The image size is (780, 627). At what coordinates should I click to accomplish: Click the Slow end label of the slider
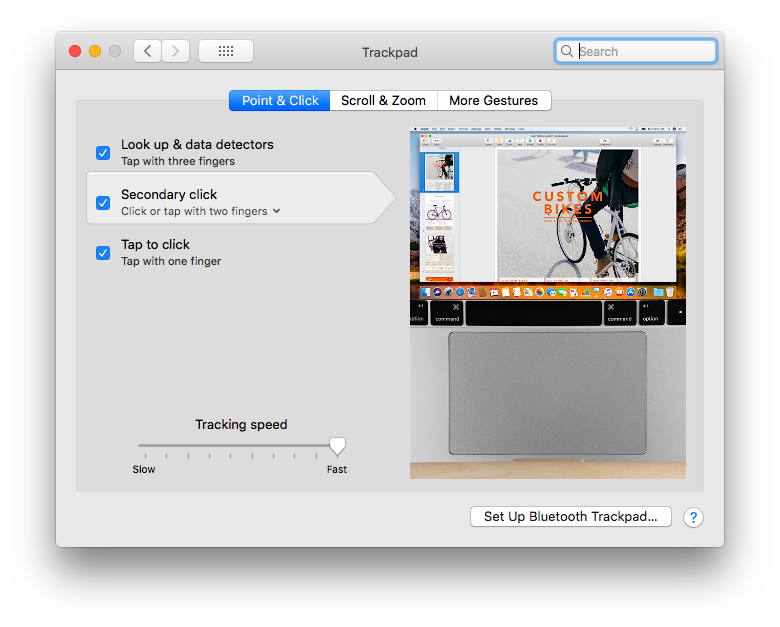click(144, 469)
